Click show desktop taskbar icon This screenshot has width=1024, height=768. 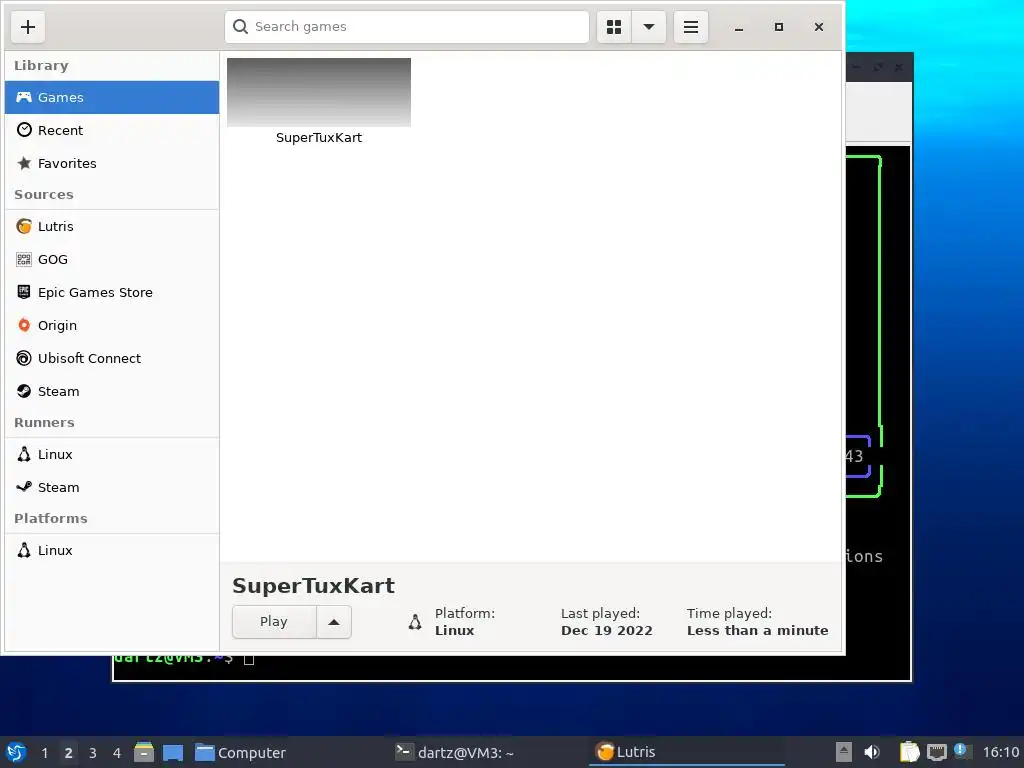(x=173, y=753)
